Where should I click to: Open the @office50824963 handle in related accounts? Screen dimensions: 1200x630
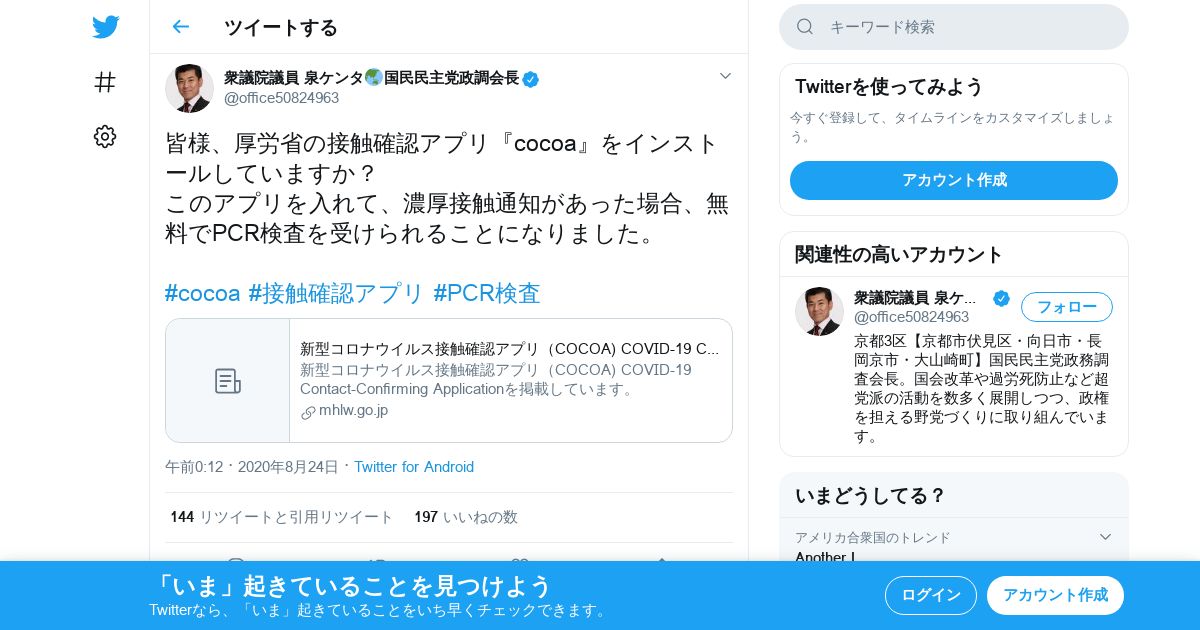point(911,317)
